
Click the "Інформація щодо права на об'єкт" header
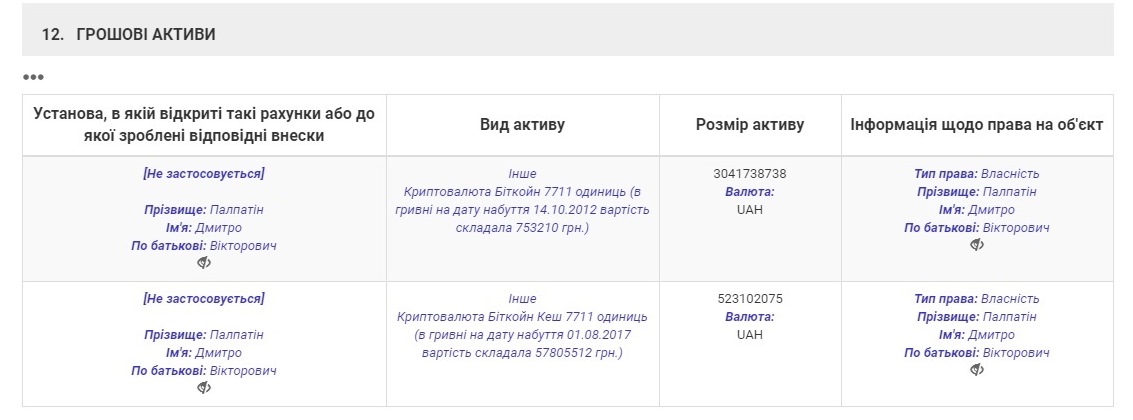pyautogui.click(x=976, y=125)
